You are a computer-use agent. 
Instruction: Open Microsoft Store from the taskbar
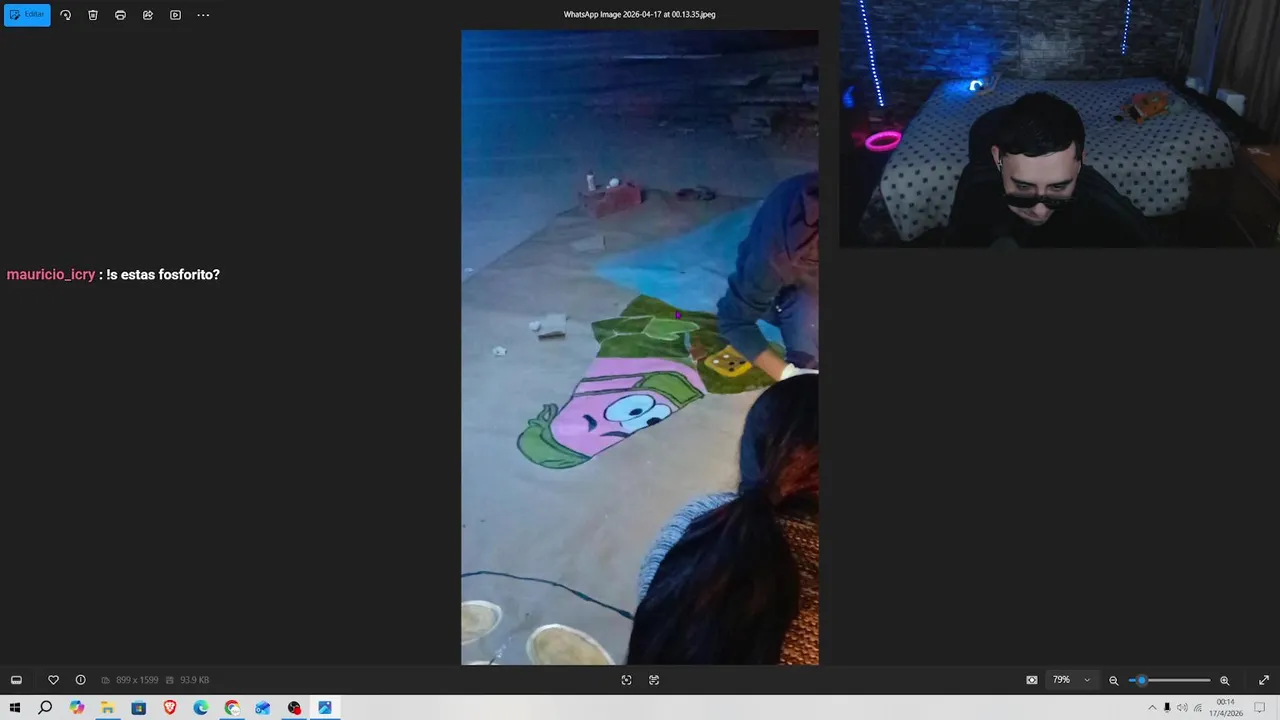click(139, 708)
